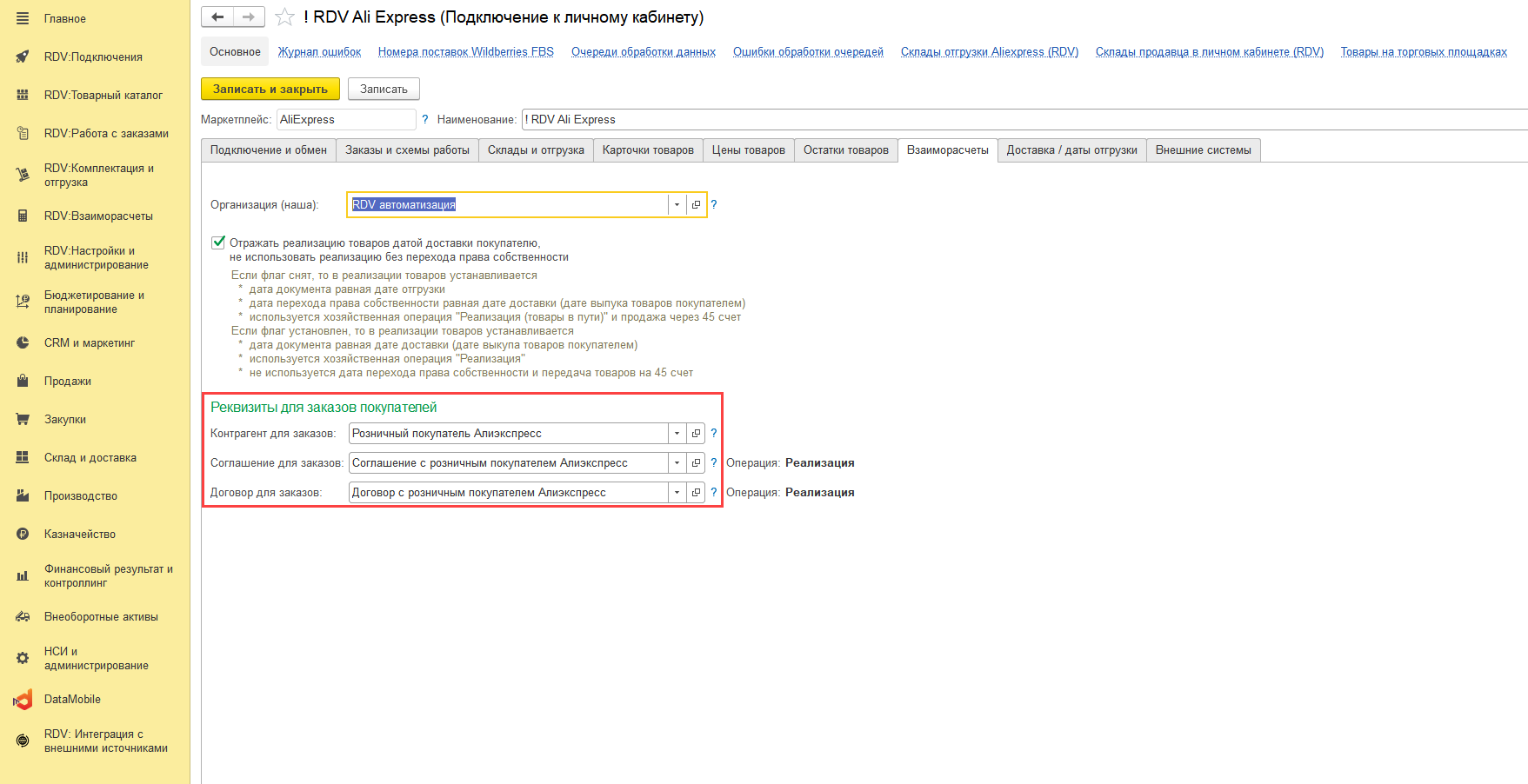Expand the Контрагент для заказов dropdown
Viewport: 1528px width, 784px height.
click(x=677, y=433)
